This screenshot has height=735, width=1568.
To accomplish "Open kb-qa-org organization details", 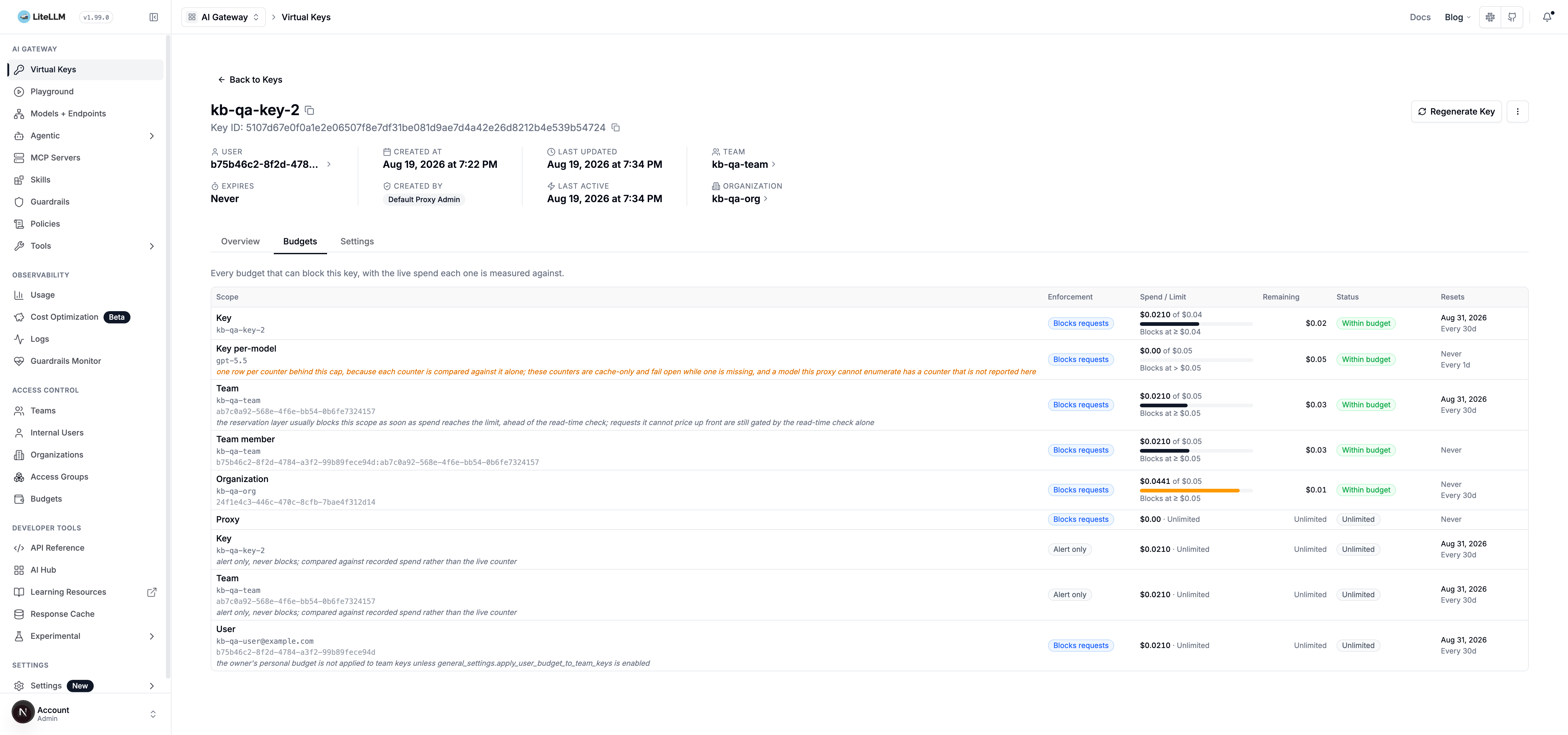I will click(740, 199).
